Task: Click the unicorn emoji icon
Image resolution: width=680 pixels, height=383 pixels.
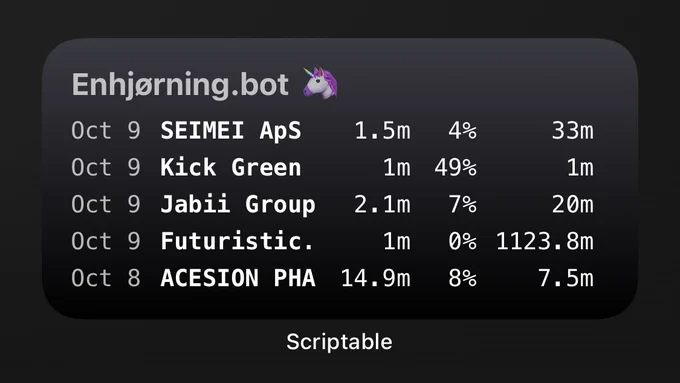Action: tap(320, 83)
